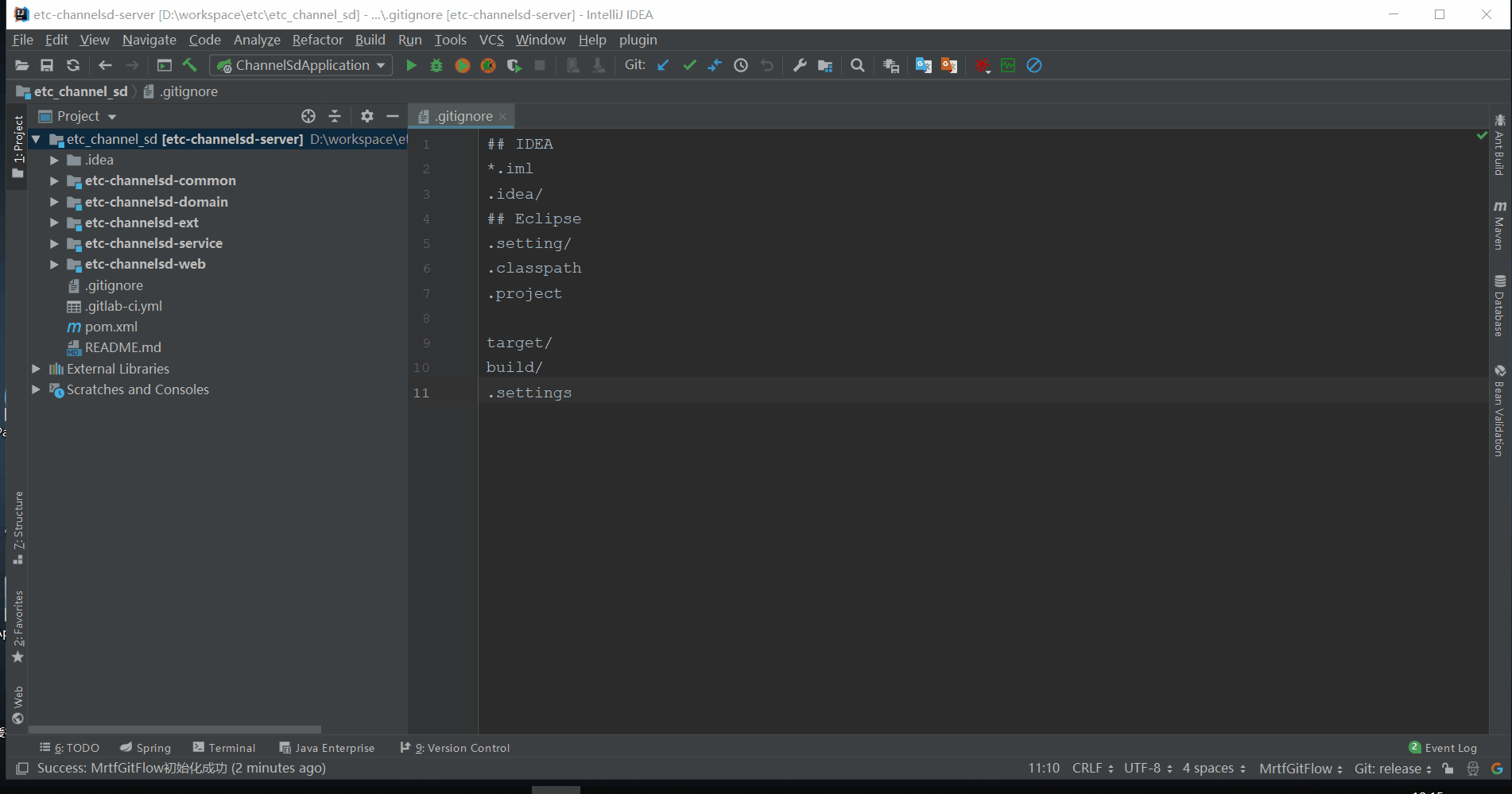1512x794 pixels.
Task: Open Project panel gear options
Action: [x=366, y=116]
